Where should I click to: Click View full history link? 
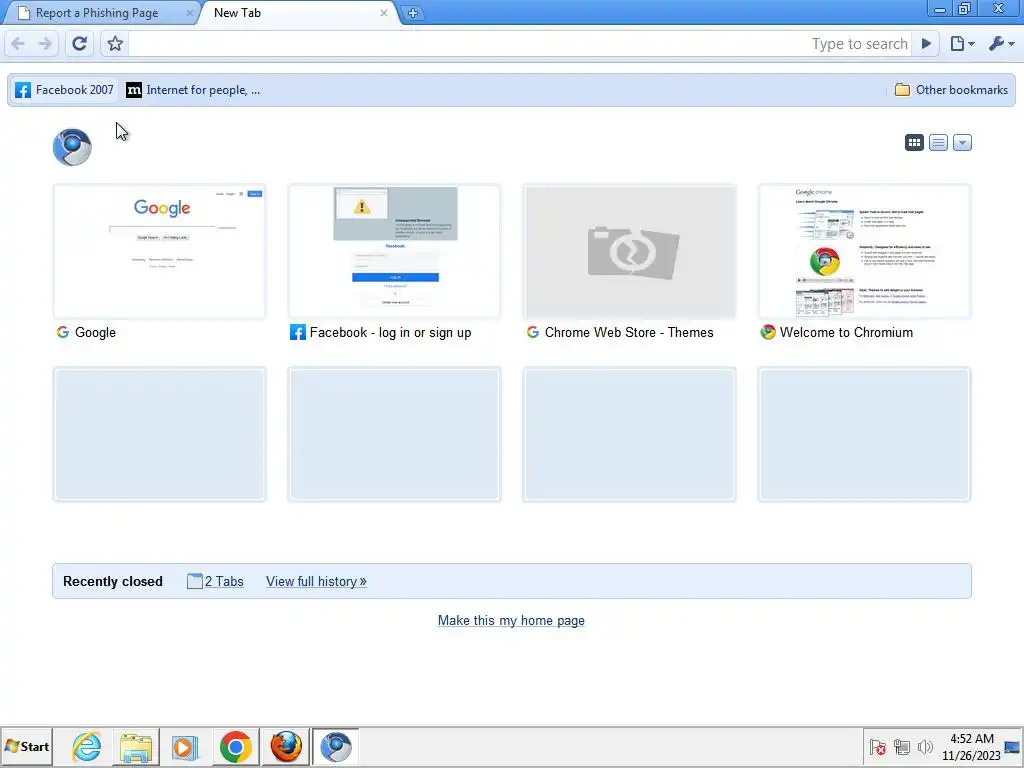316,581
